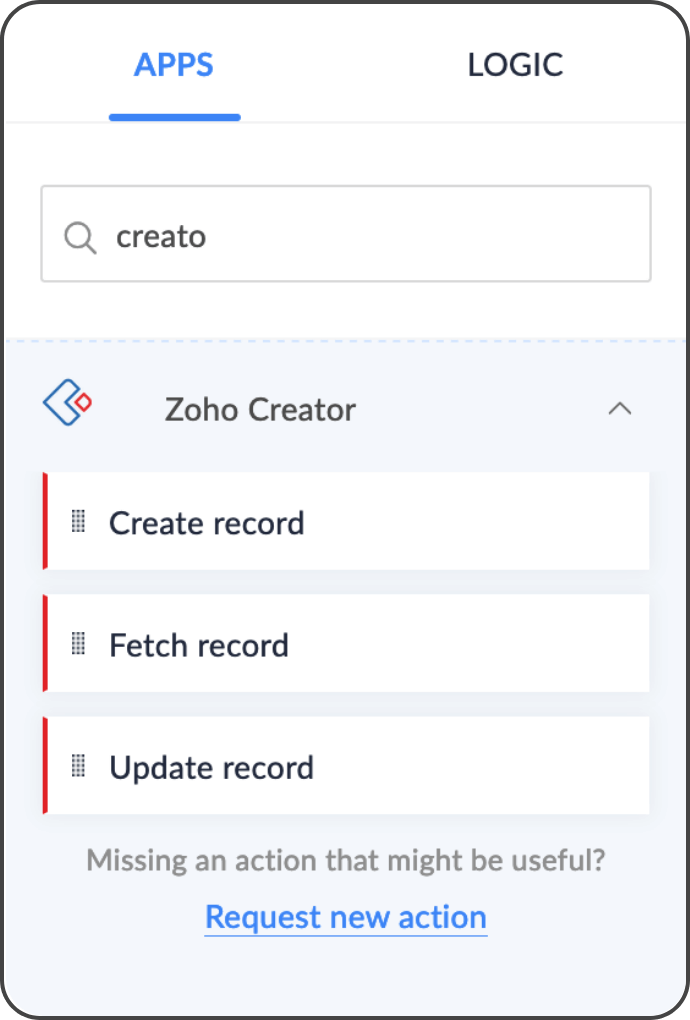Screen dimensions: 690x1020
Task: Open the LOGIC tab
Action: point(515,66)
